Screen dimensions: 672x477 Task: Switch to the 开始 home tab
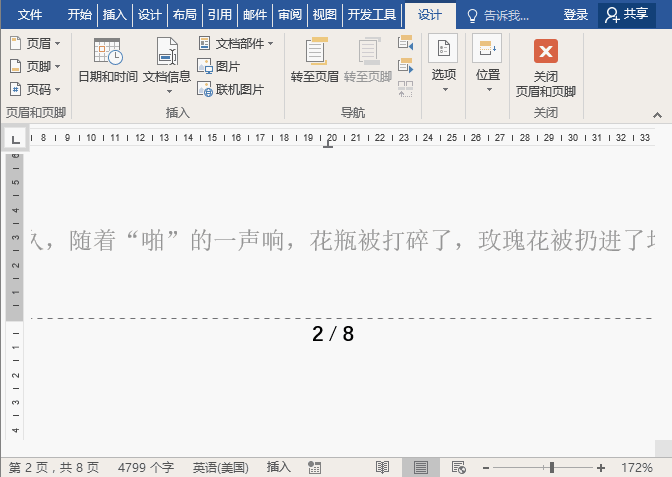pyautogui.click(x=80, y=15)
